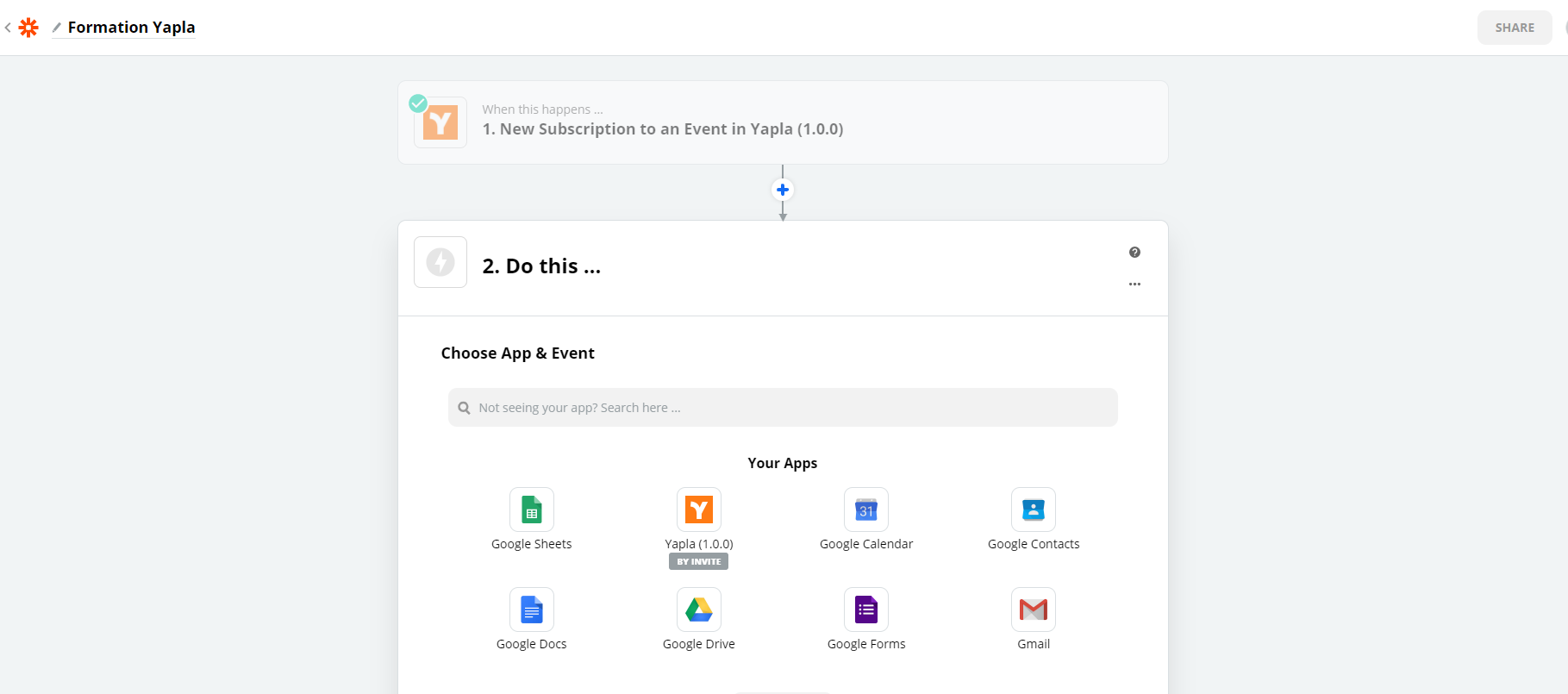Image resolution: width=1568 pixels, height=694 pixels.
Task: Choose the Google Calendar app icon
Action: coord(866,510)
